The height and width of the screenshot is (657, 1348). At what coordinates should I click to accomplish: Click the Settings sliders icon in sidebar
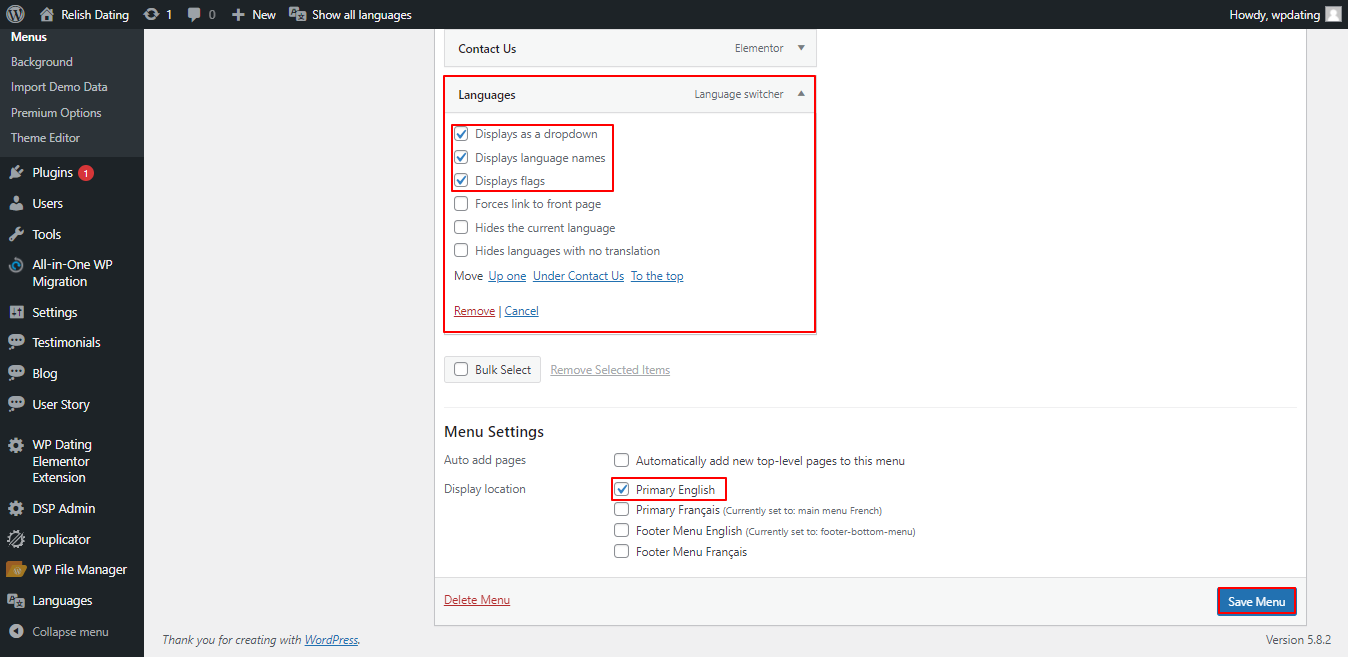(16, 312)
